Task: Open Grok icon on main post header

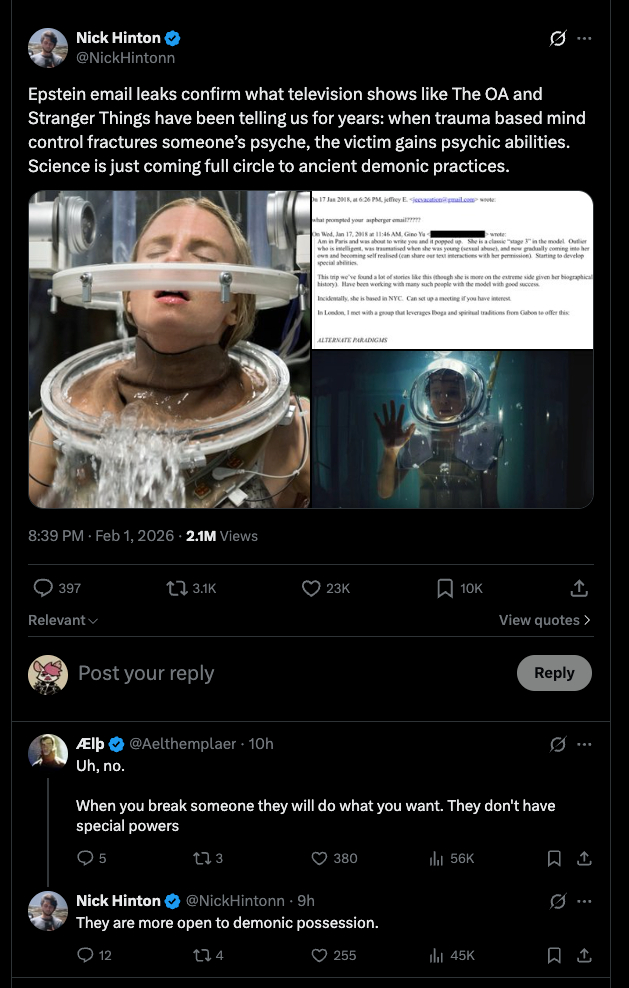Action: pyautogui.click(x=558, y=39)
